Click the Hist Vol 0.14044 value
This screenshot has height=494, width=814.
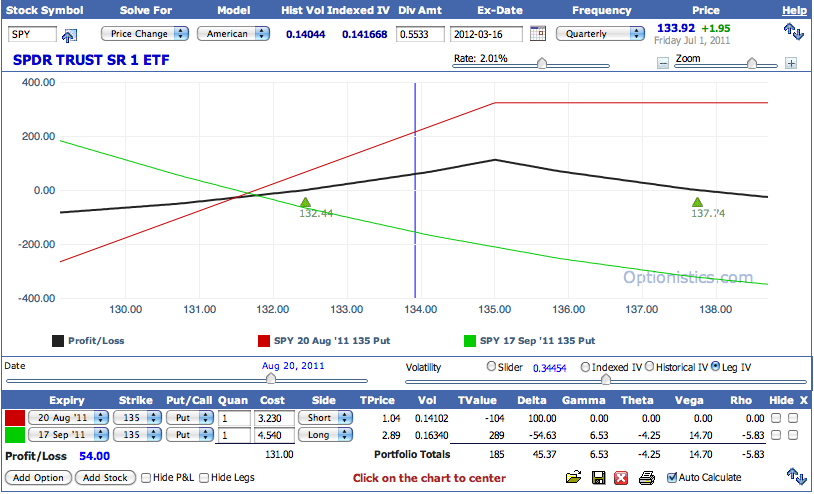coord(306,34)
